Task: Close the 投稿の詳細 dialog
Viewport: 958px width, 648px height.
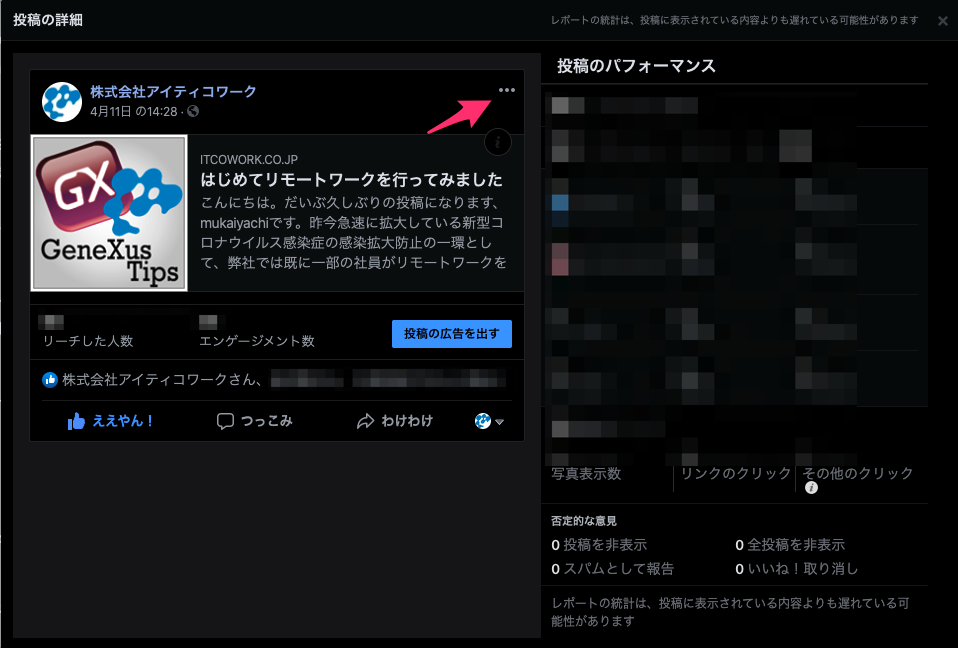Action: [943, 21]
